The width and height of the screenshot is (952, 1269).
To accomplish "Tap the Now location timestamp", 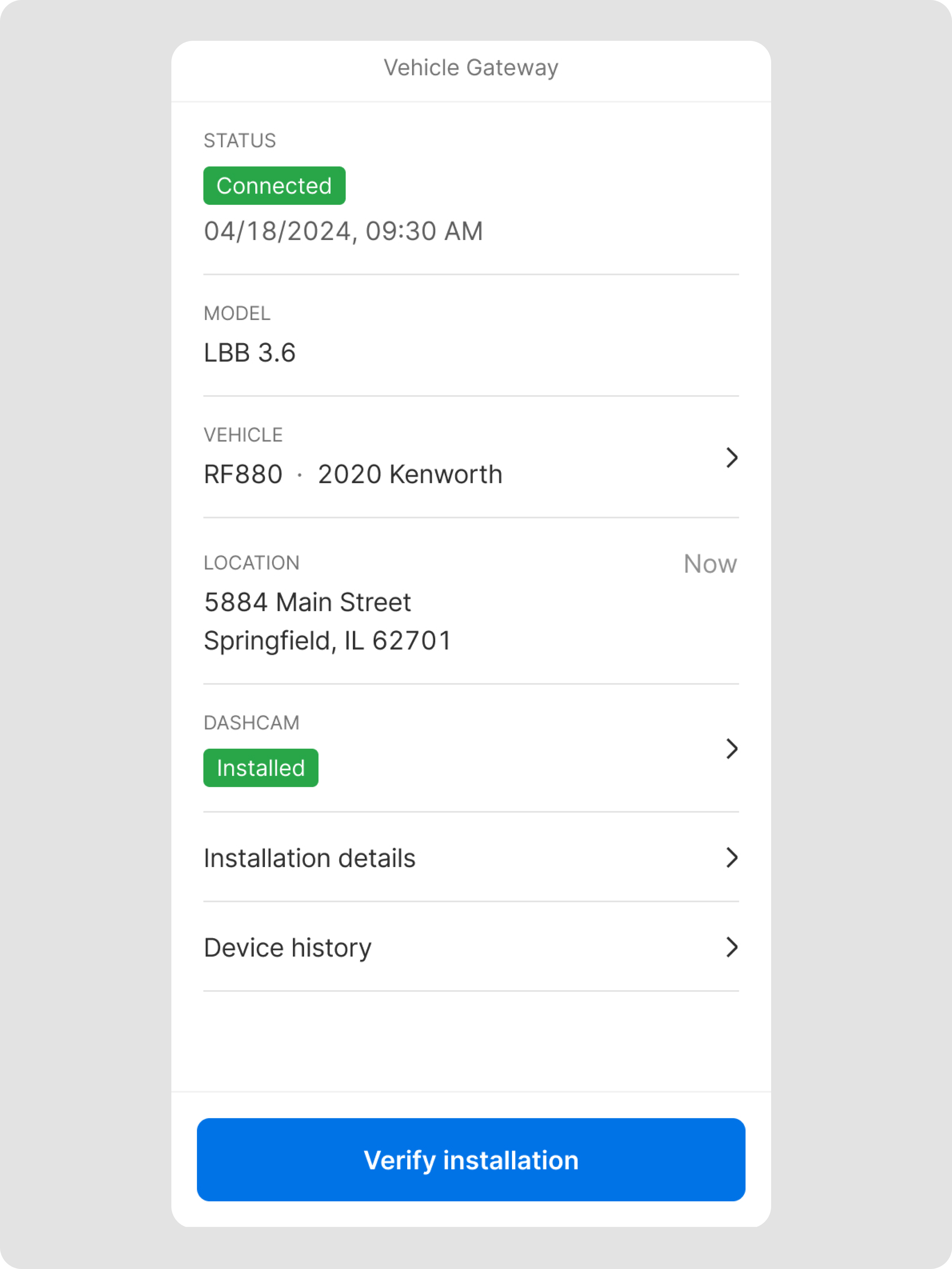I will point(710,564).
